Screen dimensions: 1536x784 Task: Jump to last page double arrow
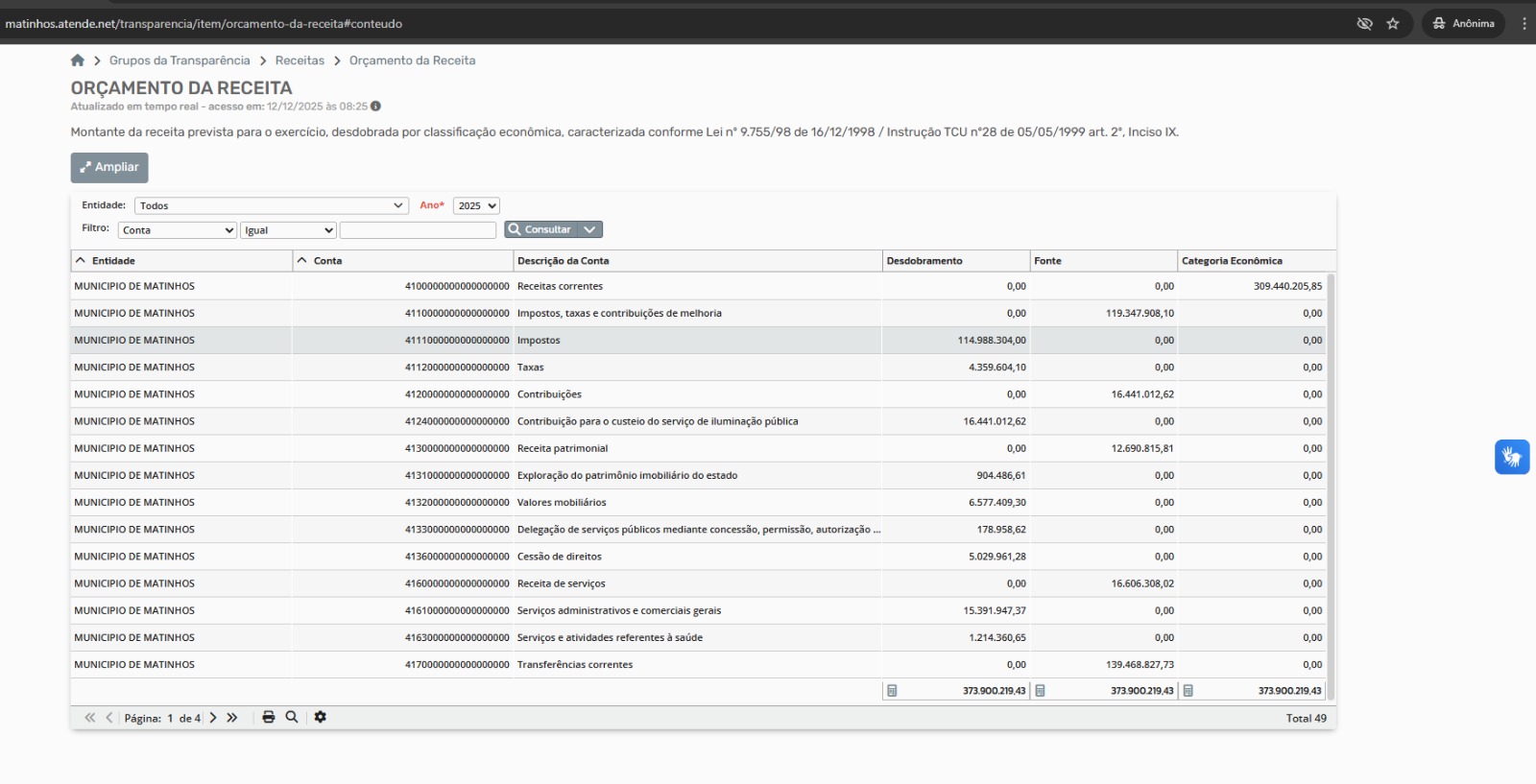[232, 718]
